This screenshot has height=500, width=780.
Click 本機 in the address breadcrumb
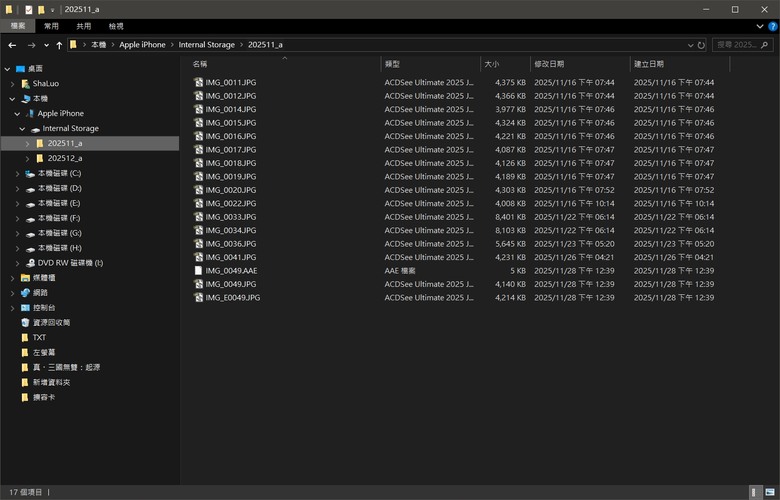pos(98,45)
